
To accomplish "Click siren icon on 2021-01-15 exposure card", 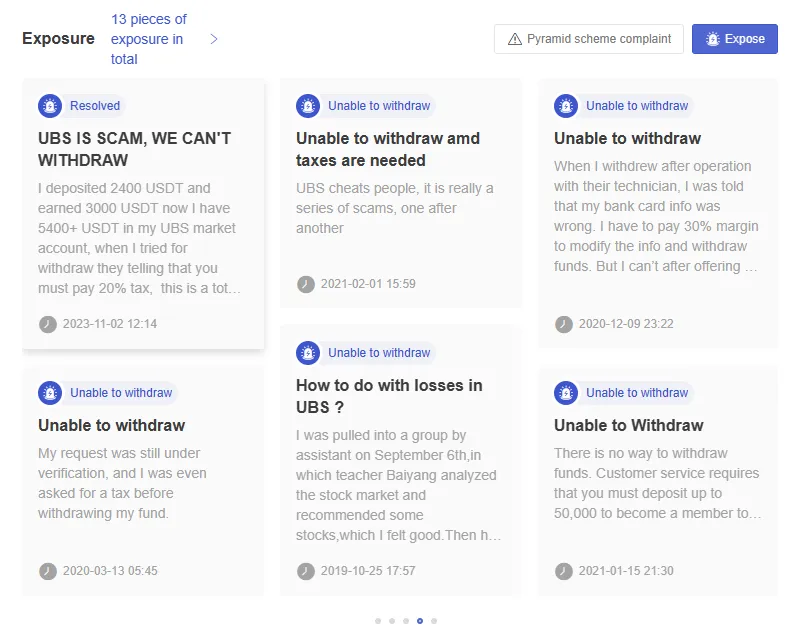I will coord(566,393).
